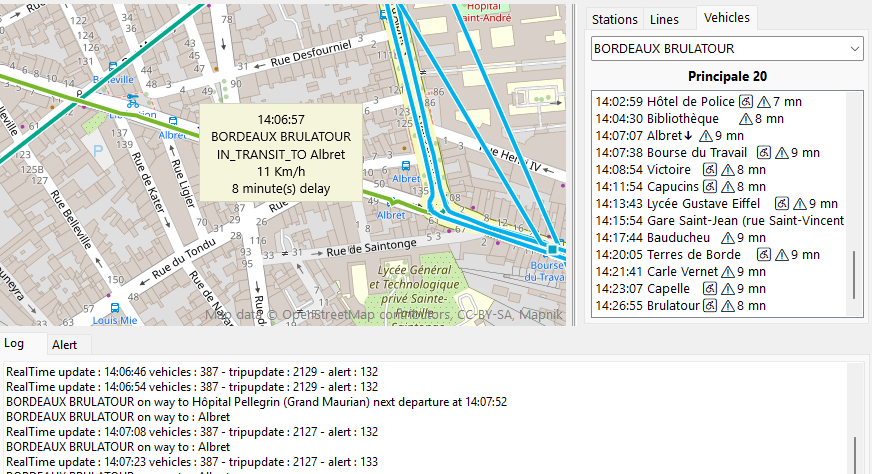Viewport: 872px width, 474px height.
Task: Click the bicycle share station icon on map
Action: (132, 100)
